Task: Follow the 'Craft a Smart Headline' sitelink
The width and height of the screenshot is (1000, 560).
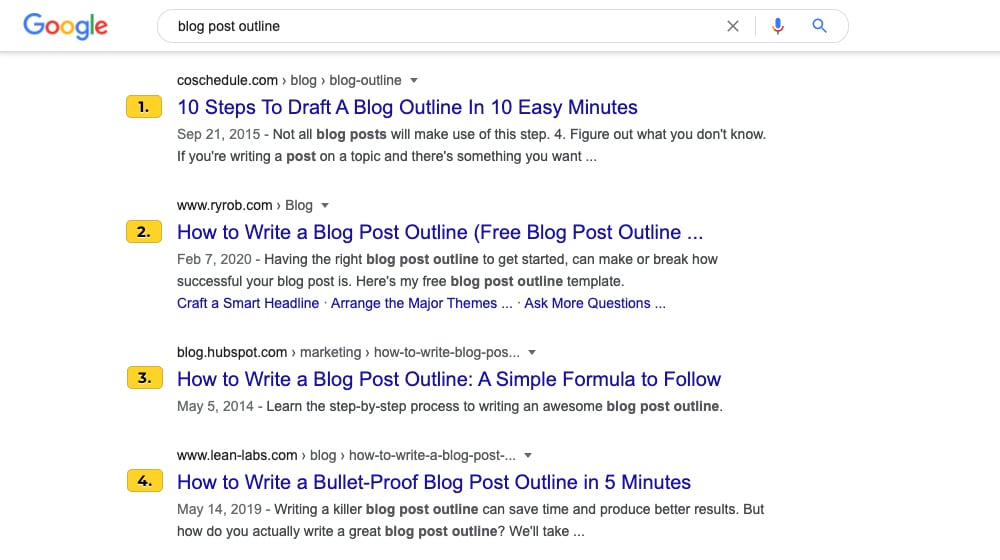Action: point(248,304)
